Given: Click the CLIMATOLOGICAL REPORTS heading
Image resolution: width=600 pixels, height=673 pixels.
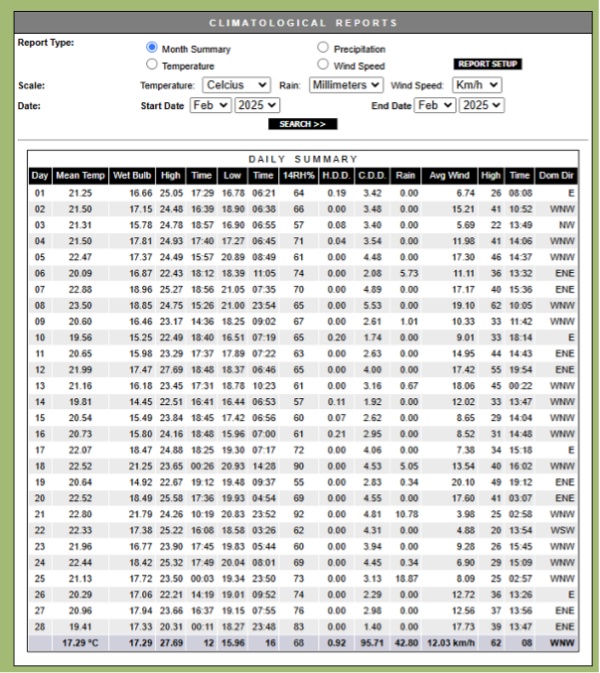Looking at the screenshot, I should [x=303, y=23].
